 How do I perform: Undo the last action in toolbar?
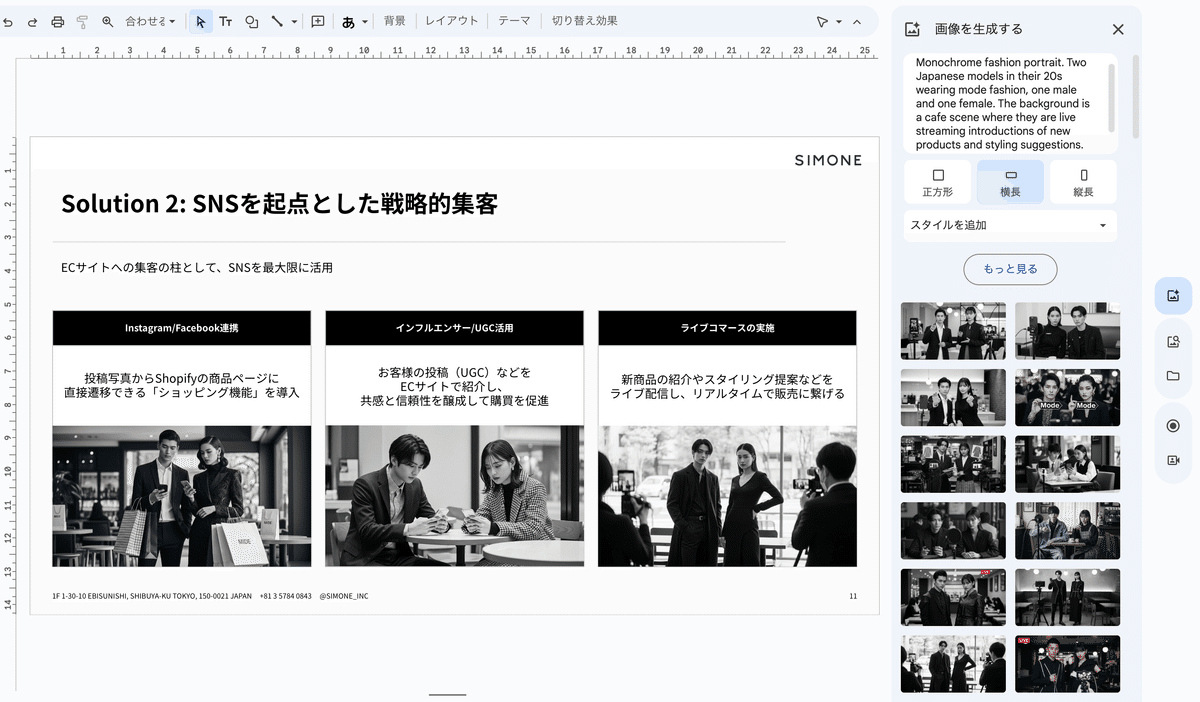(x=8, y=21)
